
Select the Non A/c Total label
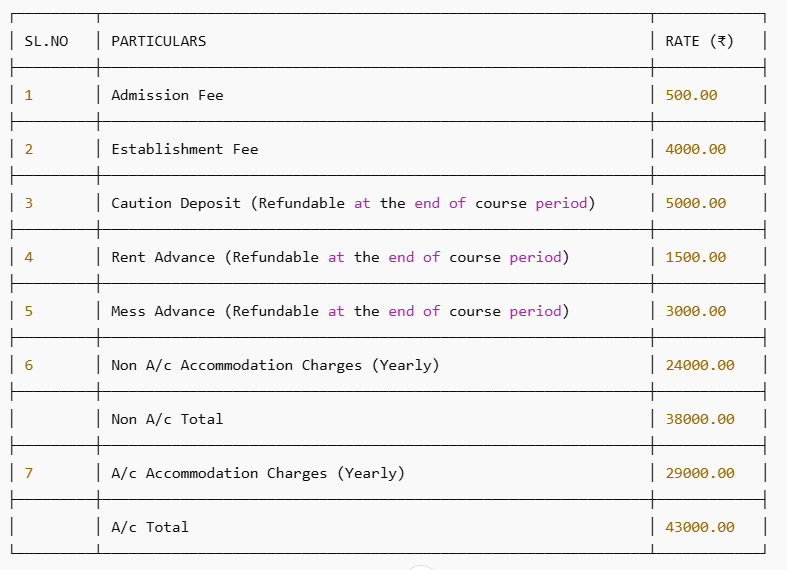(x=167, y=419)
